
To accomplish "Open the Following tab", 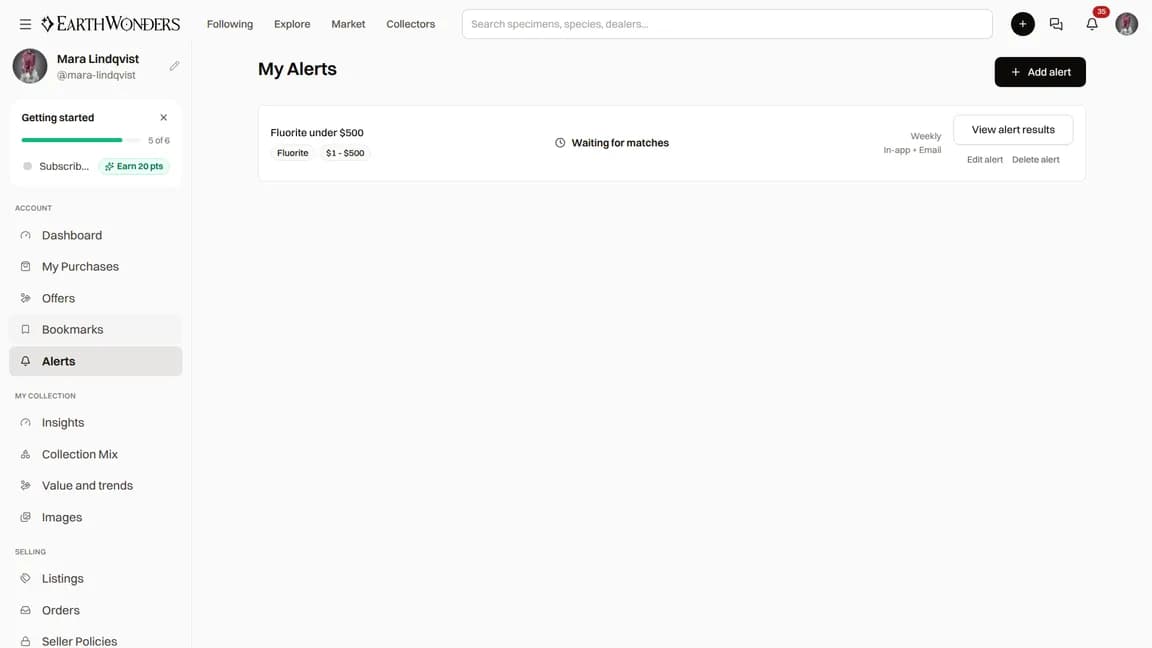I will pyautogui.click(x=230, y=24).
